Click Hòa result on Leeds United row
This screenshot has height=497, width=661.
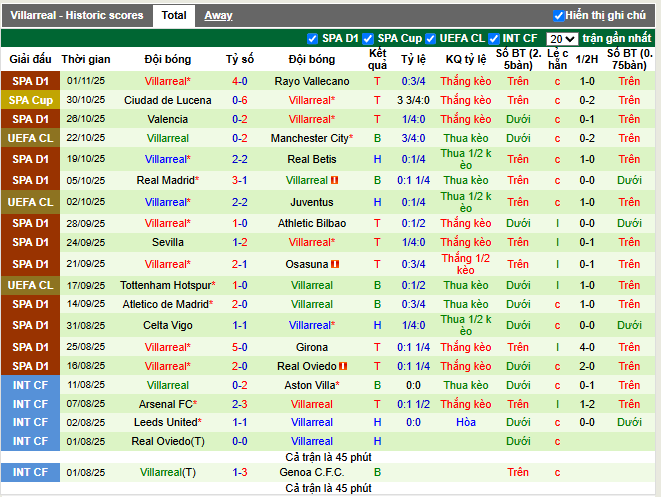[x=465, y=422]
